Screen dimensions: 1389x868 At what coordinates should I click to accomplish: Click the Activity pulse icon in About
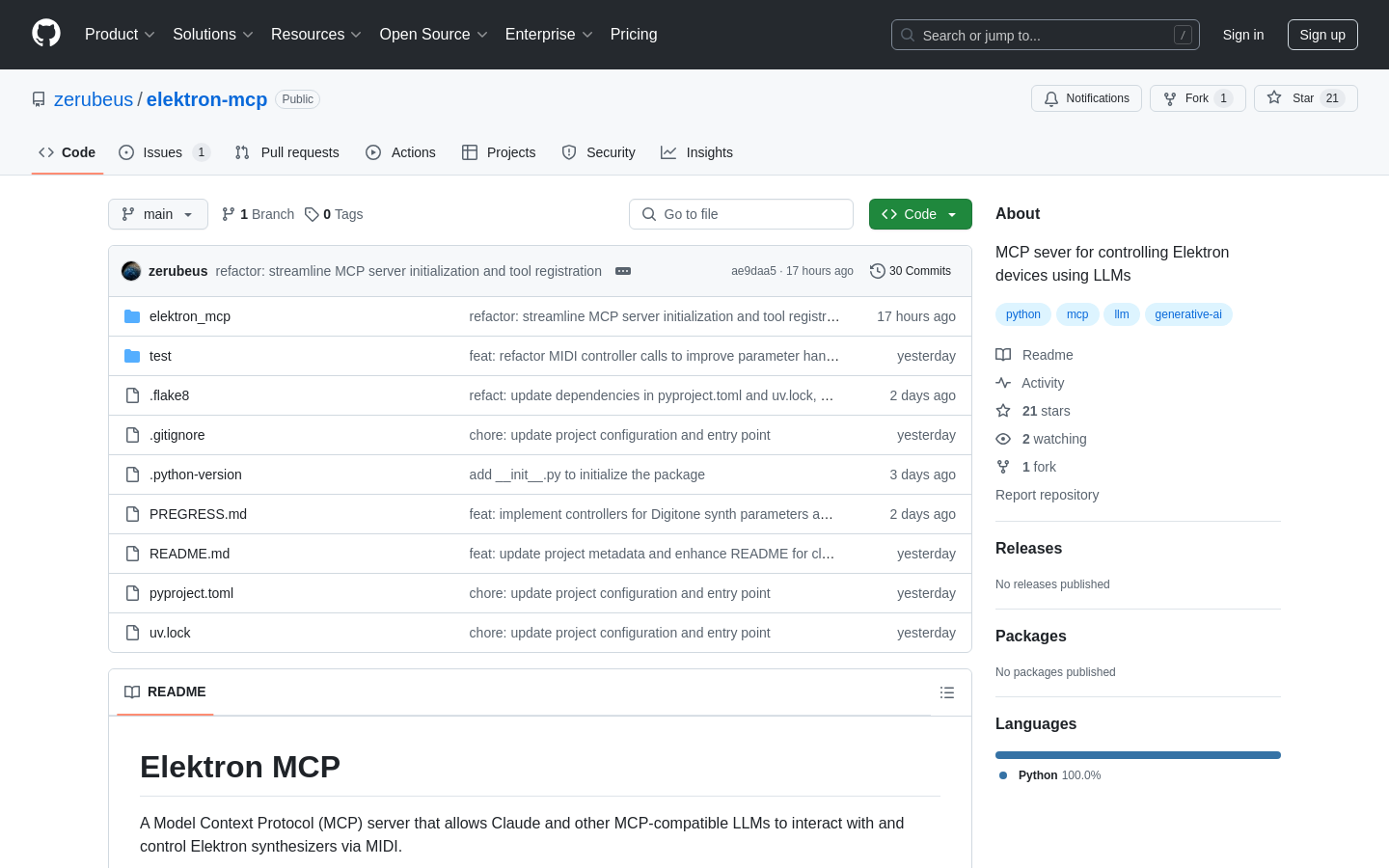1003,383
